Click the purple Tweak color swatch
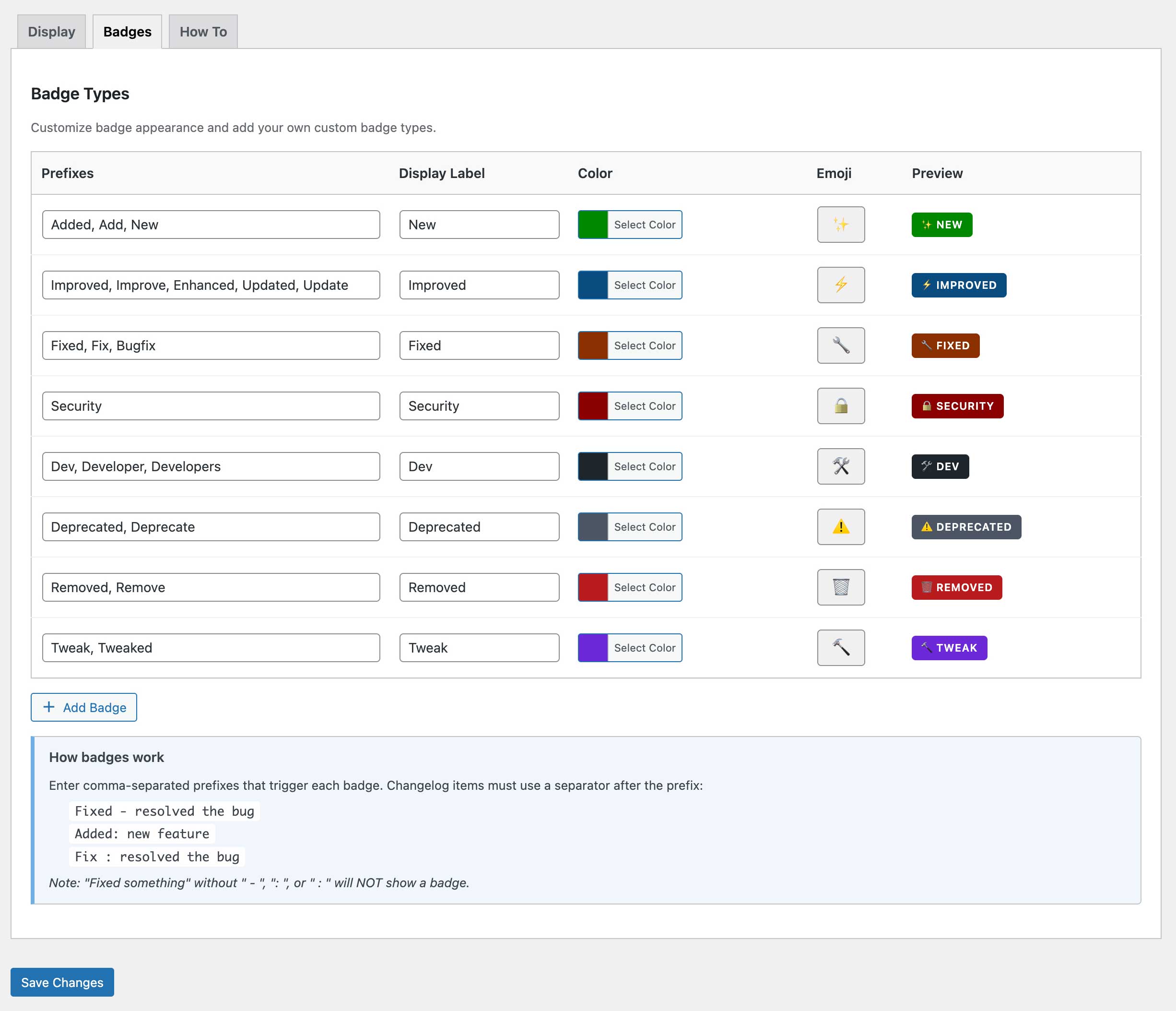Screen dimensions: 1176x1011 (592, 647)
